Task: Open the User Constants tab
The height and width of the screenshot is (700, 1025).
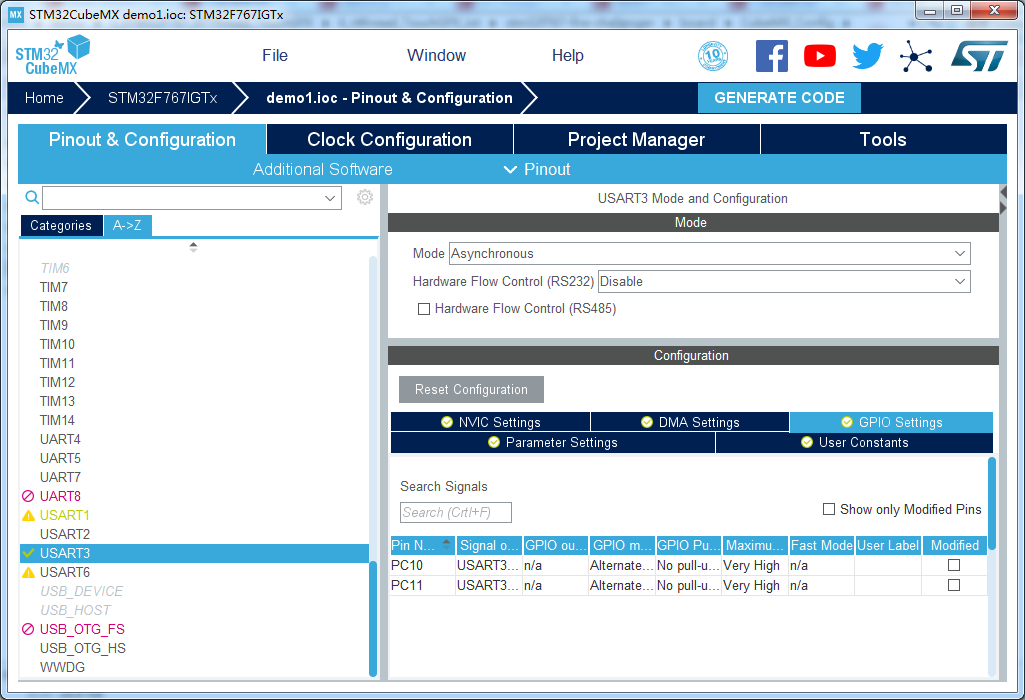Action: (854, 442)
